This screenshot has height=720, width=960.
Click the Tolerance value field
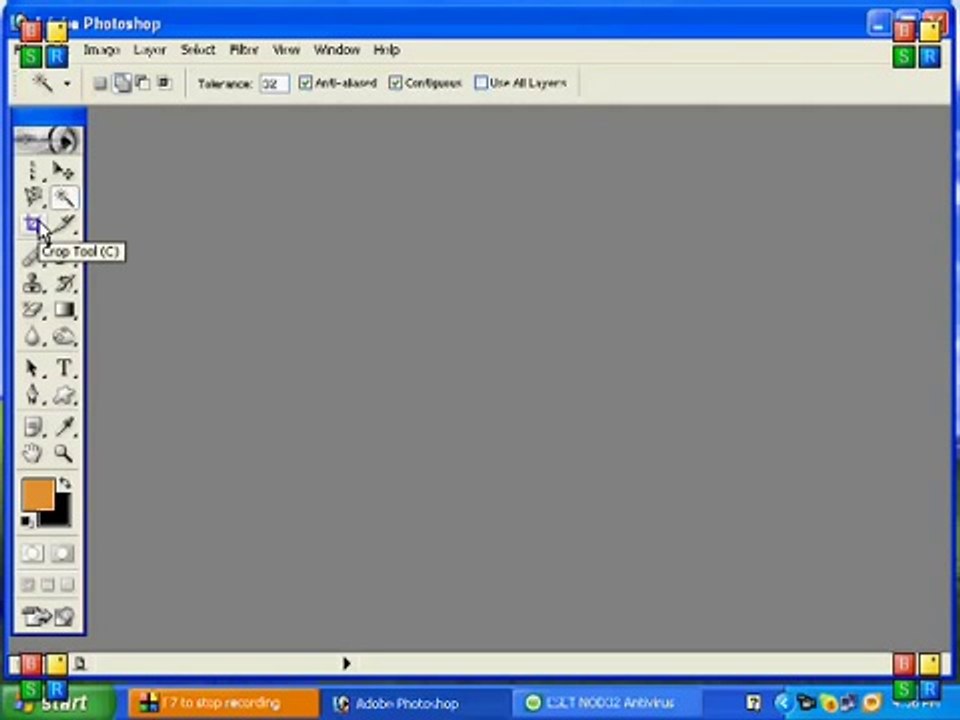(x=274, y=84)
